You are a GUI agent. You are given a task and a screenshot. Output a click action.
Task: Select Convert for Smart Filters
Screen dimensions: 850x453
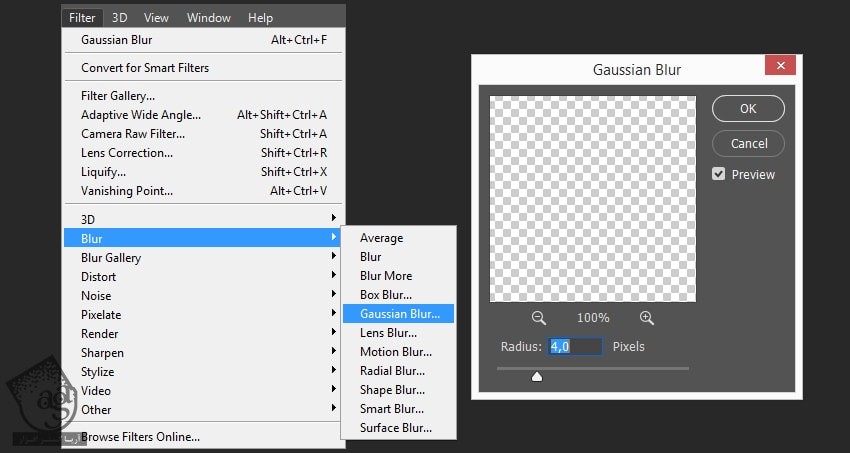pyautogui.click(x=145, y=68)
